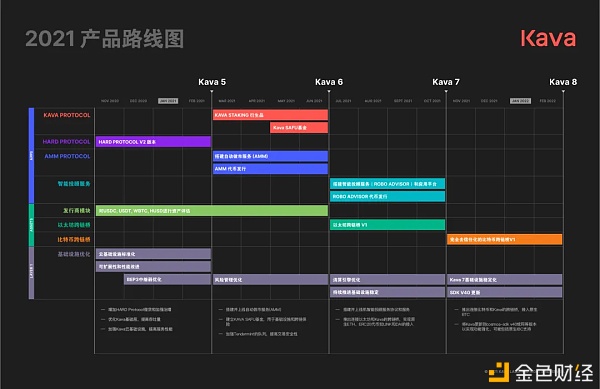Open the purple HARD PROTOCOL V2 bar
Screen dimensions: 600x389
[153, 142]
